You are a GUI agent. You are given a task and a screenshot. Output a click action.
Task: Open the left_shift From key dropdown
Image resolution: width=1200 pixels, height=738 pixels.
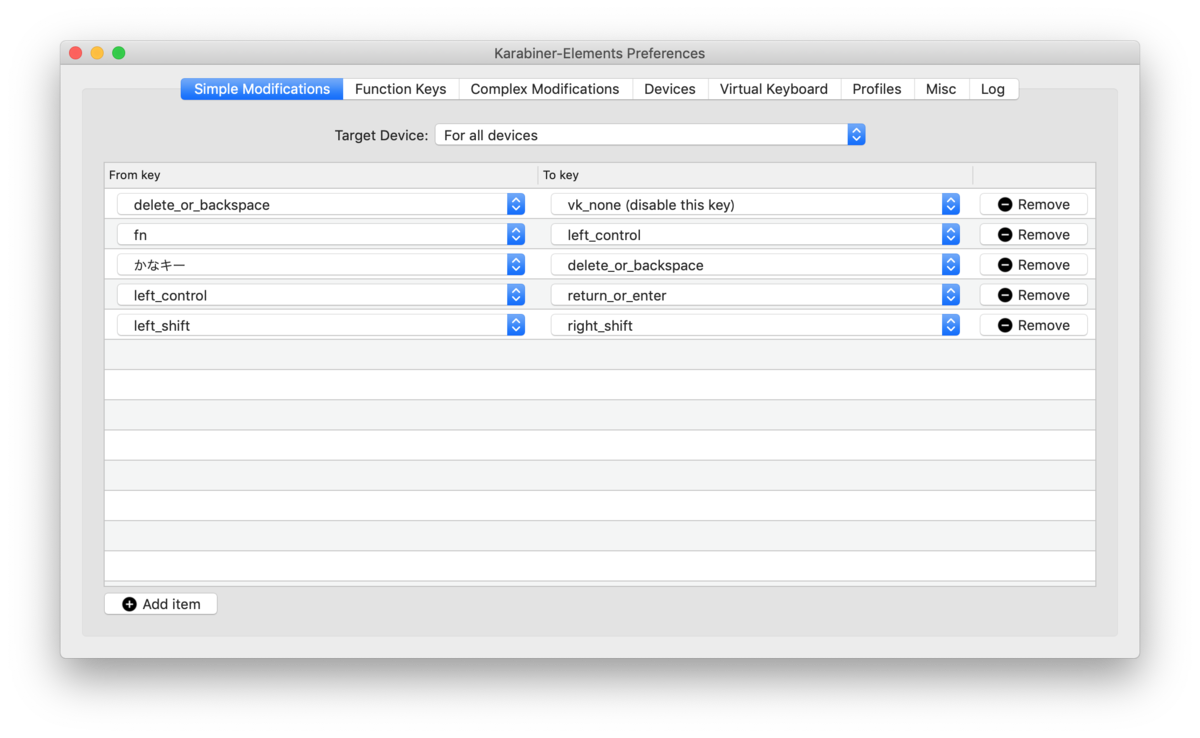(321, 325)
